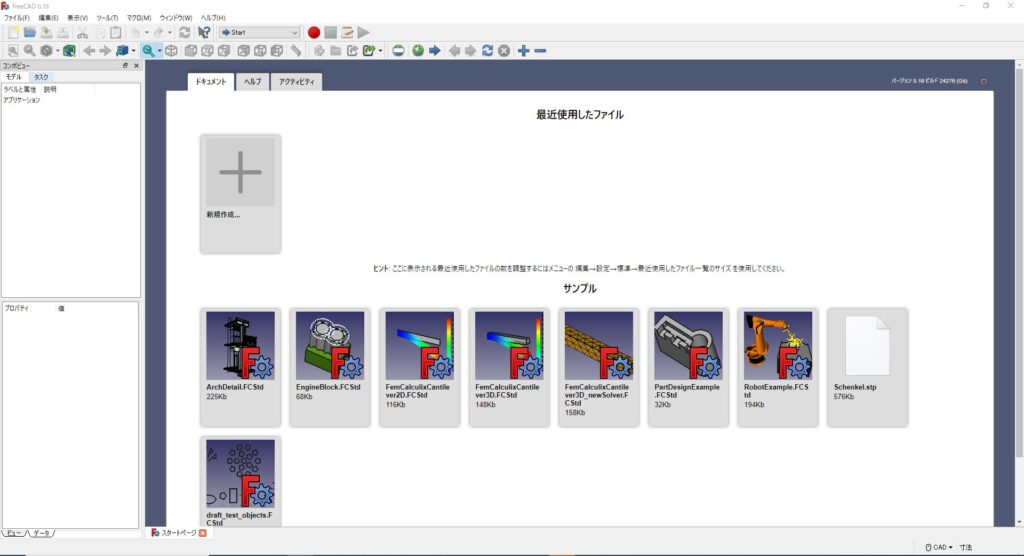This screenshot has height=556, width=1024.
Task: Click the create group folder icon
Action: point(336,51)
